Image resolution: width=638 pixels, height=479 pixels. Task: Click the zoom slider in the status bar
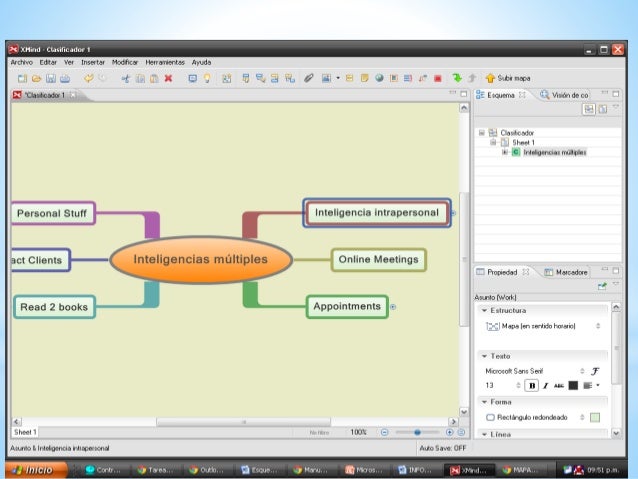(418, 432)
